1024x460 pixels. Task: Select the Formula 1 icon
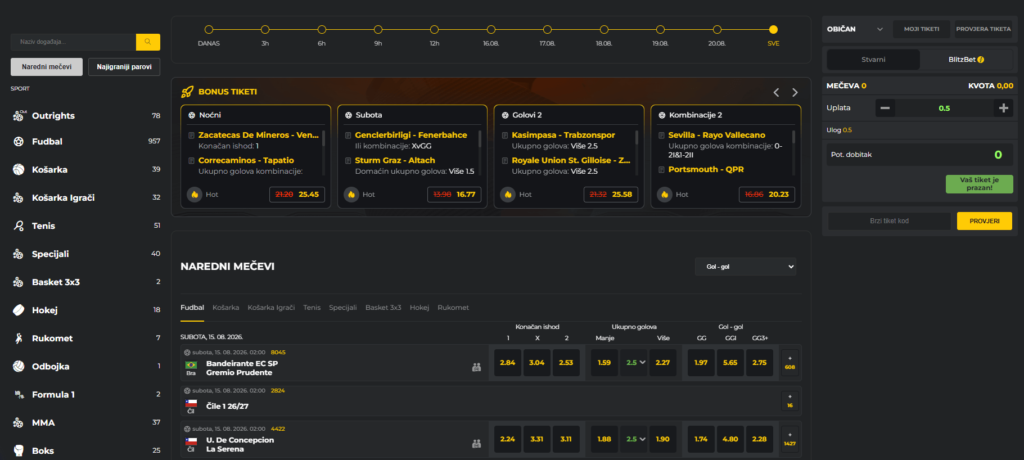(x=19, y=394)
